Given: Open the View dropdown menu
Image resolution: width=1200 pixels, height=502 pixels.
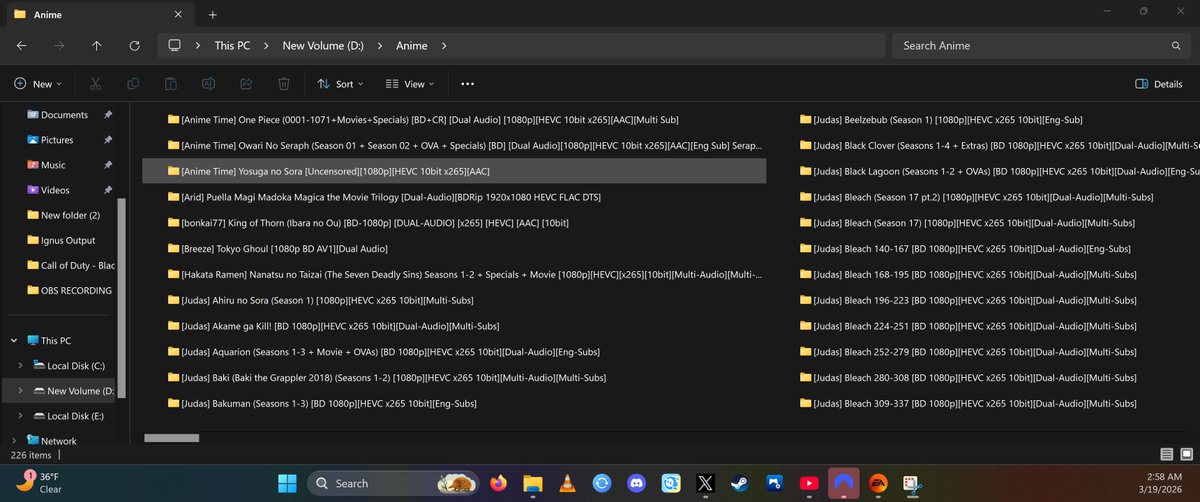Looking at the screenshot, I should [x=411, y=85].
